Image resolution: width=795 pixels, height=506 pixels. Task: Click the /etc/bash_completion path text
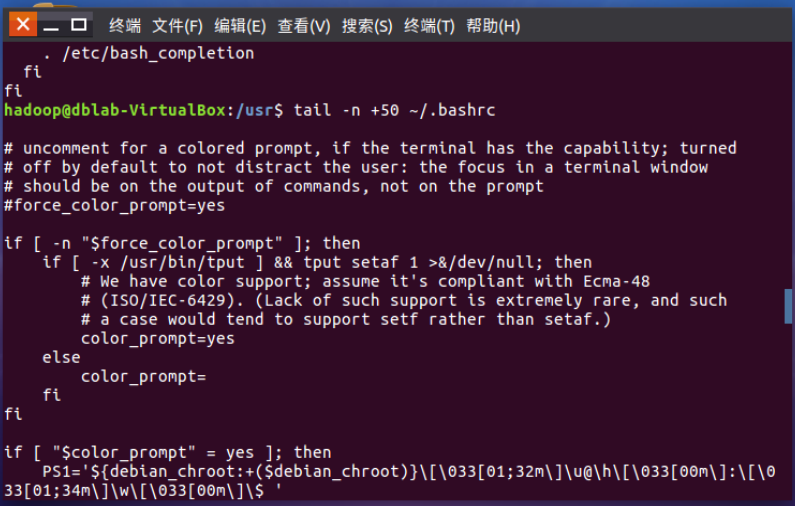[x=158, y=53]
